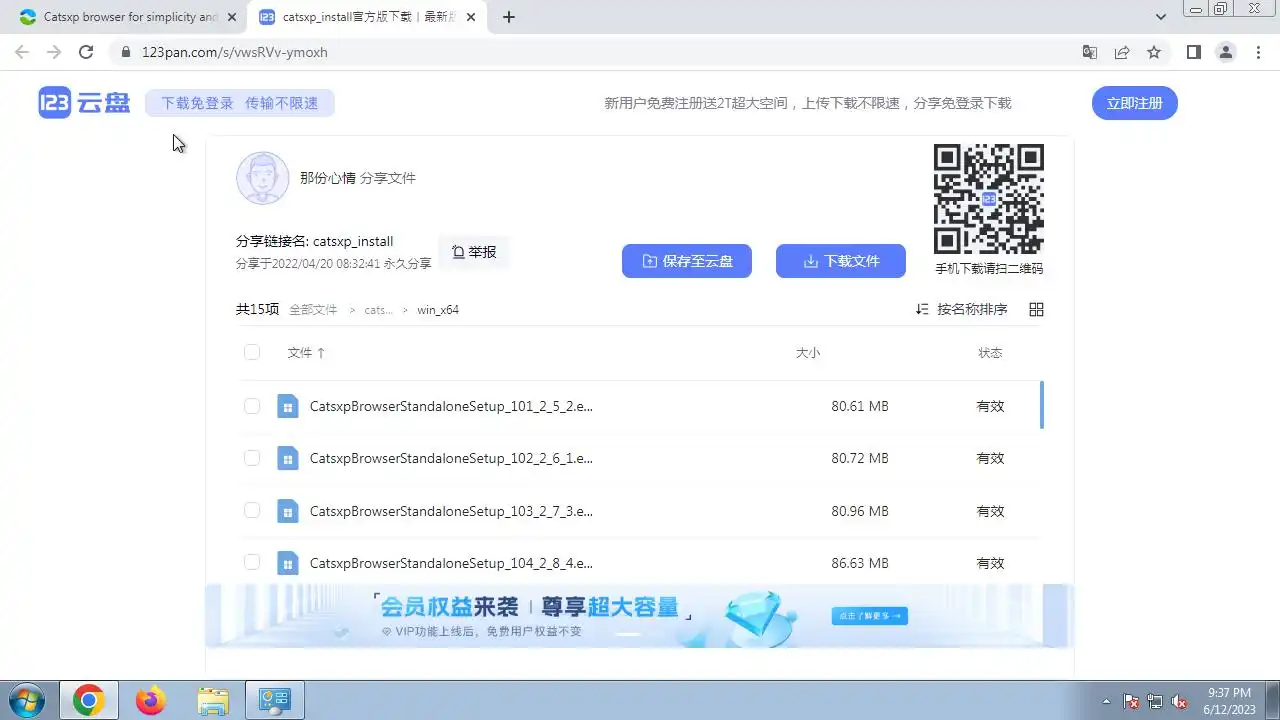Click the user avatar of 那份心情

click(x=263, y=178)
